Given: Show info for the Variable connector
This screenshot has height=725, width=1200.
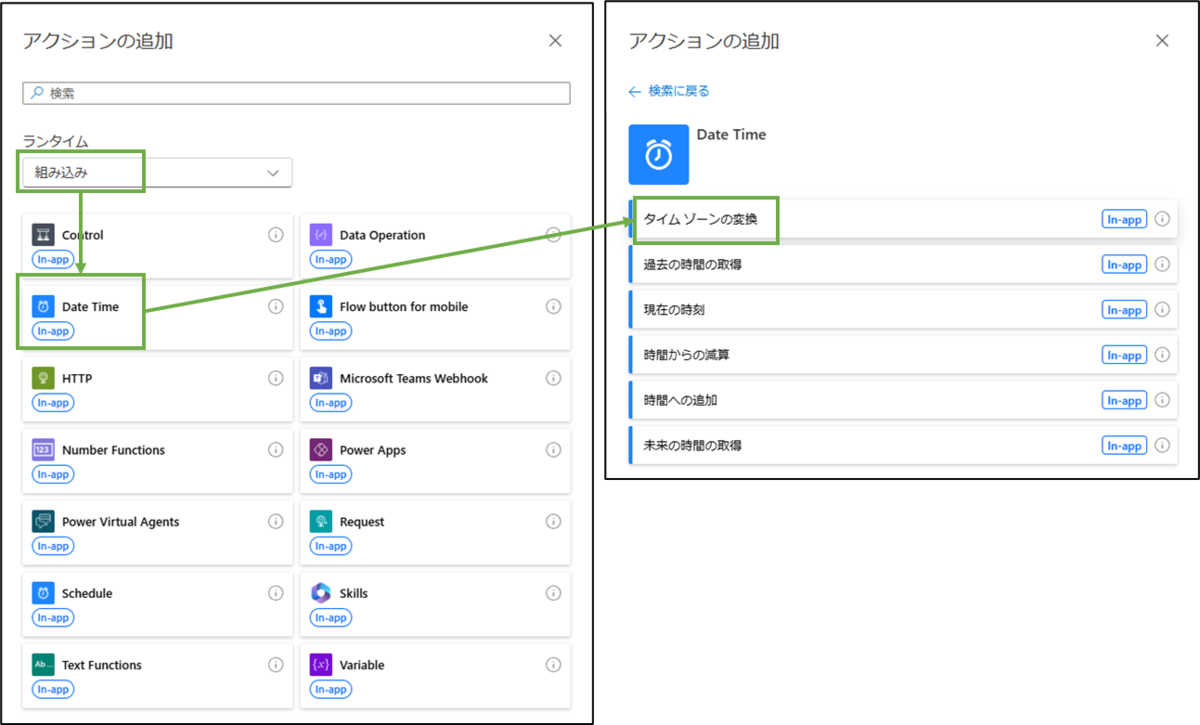Looking at the screenshot, I should tap(553, 665).
